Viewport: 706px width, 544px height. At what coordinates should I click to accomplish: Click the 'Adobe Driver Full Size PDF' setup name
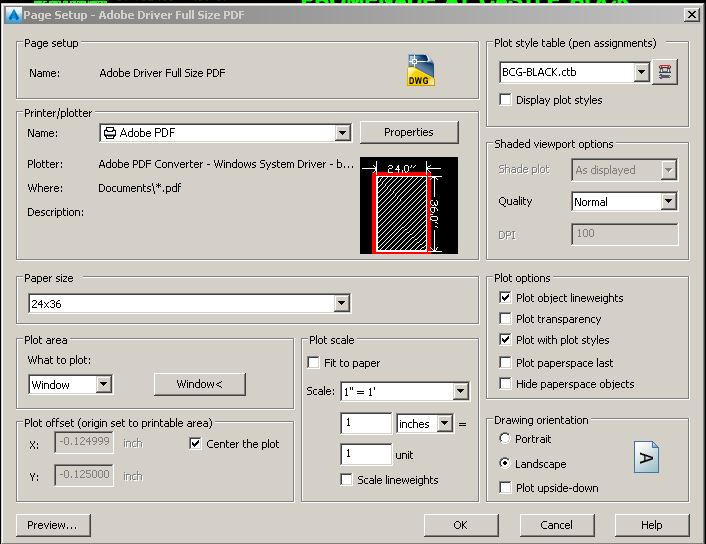coord(162,73)
